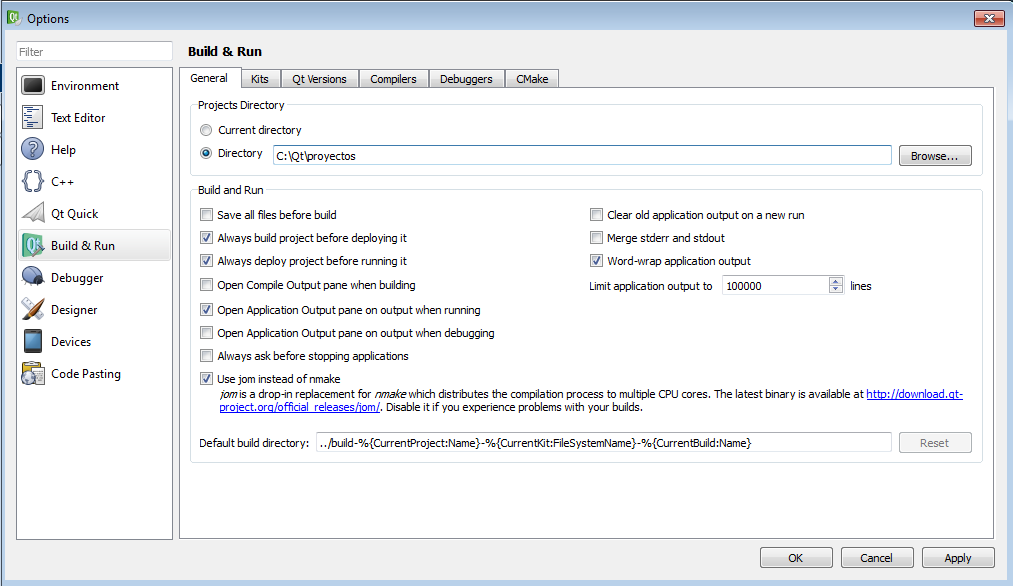This screenshot has width=1013, height=586.
Task: Click the 'Limit application output to' label
Action: point(651,286)
